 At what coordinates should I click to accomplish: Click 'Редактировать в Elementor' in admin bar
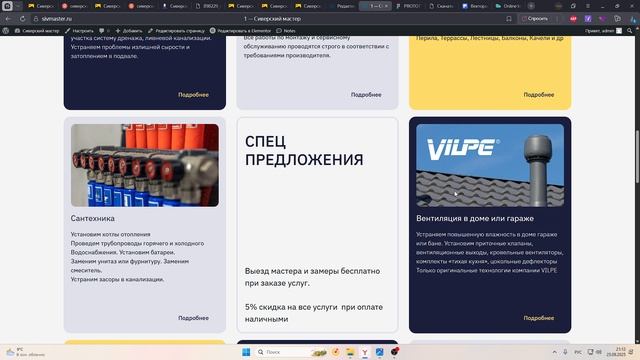click(240, 31)
